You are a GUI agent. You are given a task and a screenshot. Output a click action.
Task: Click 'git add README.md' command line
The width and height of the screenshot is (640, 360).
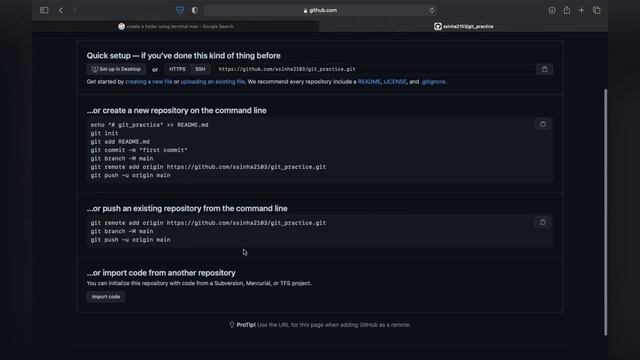coord(120,142)
